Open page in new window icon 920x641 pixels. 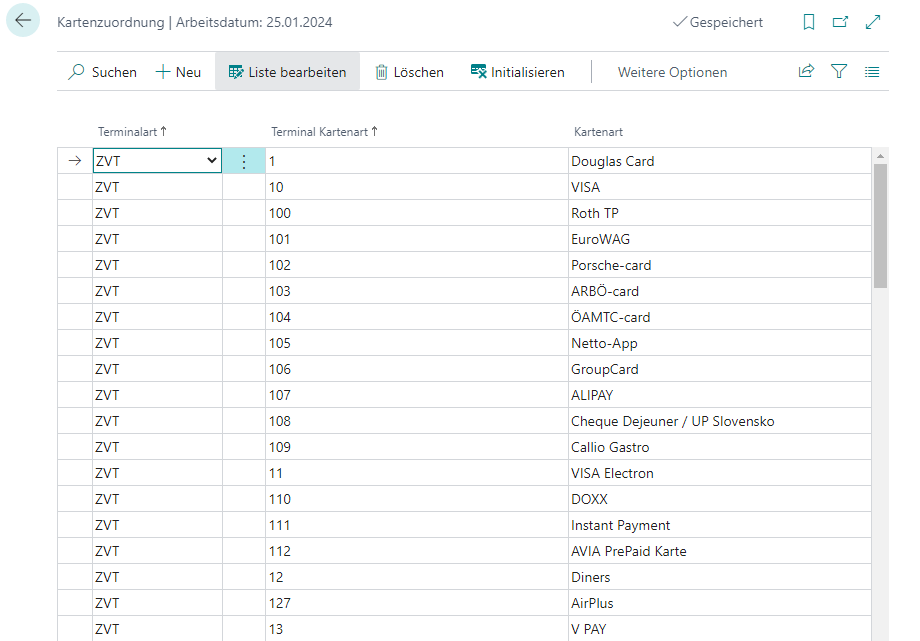(840, 22)
